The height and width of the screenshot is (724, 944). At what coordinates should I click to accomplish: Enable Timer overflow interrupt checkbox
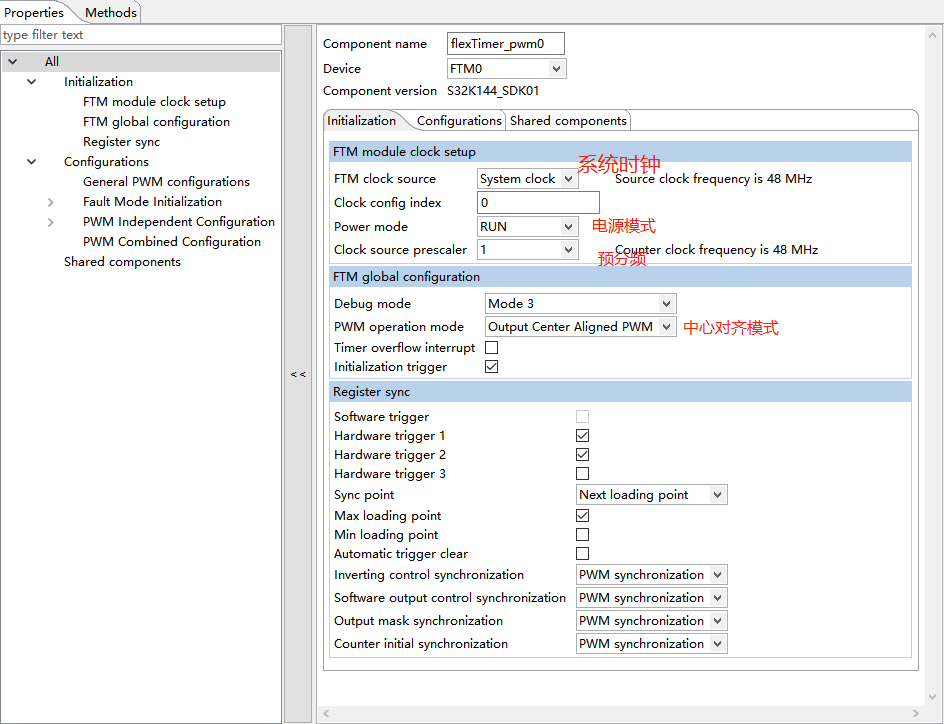491,347
